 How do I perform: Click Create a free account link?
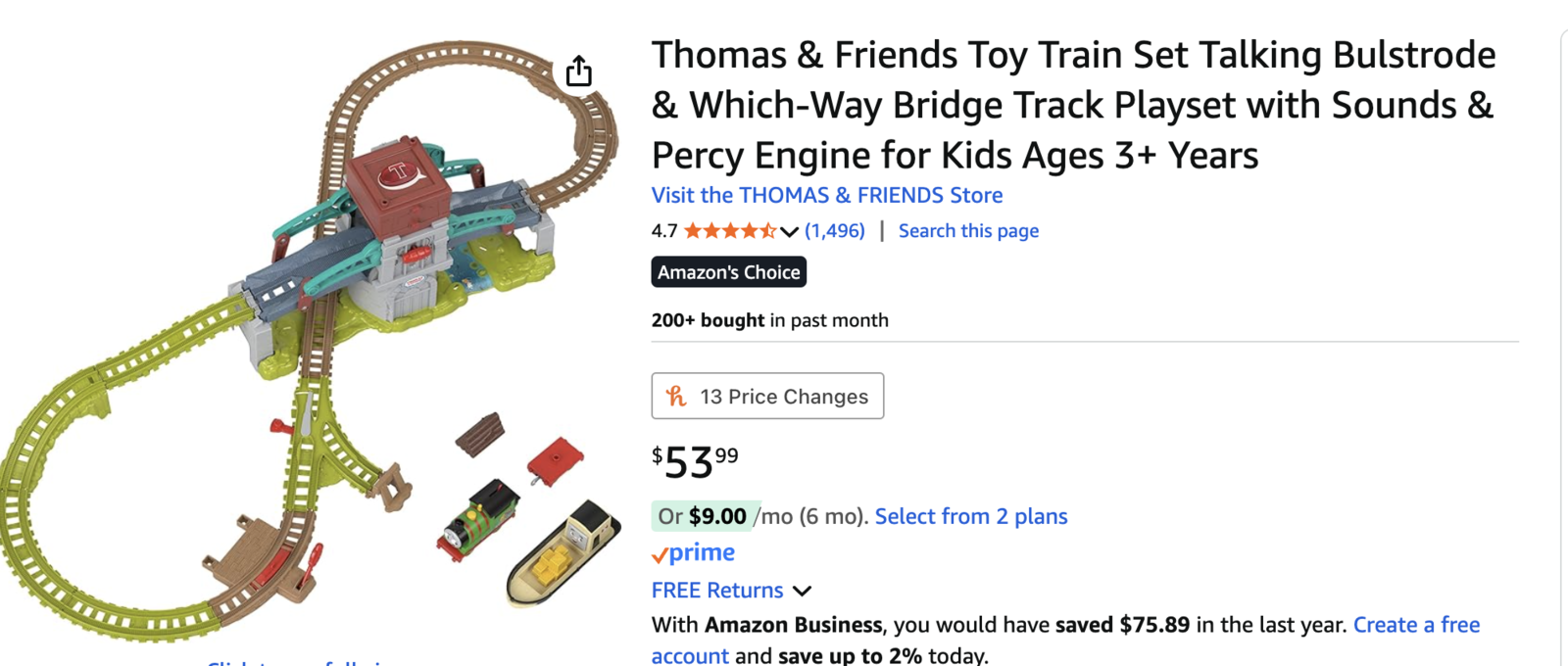(1416, 625)
